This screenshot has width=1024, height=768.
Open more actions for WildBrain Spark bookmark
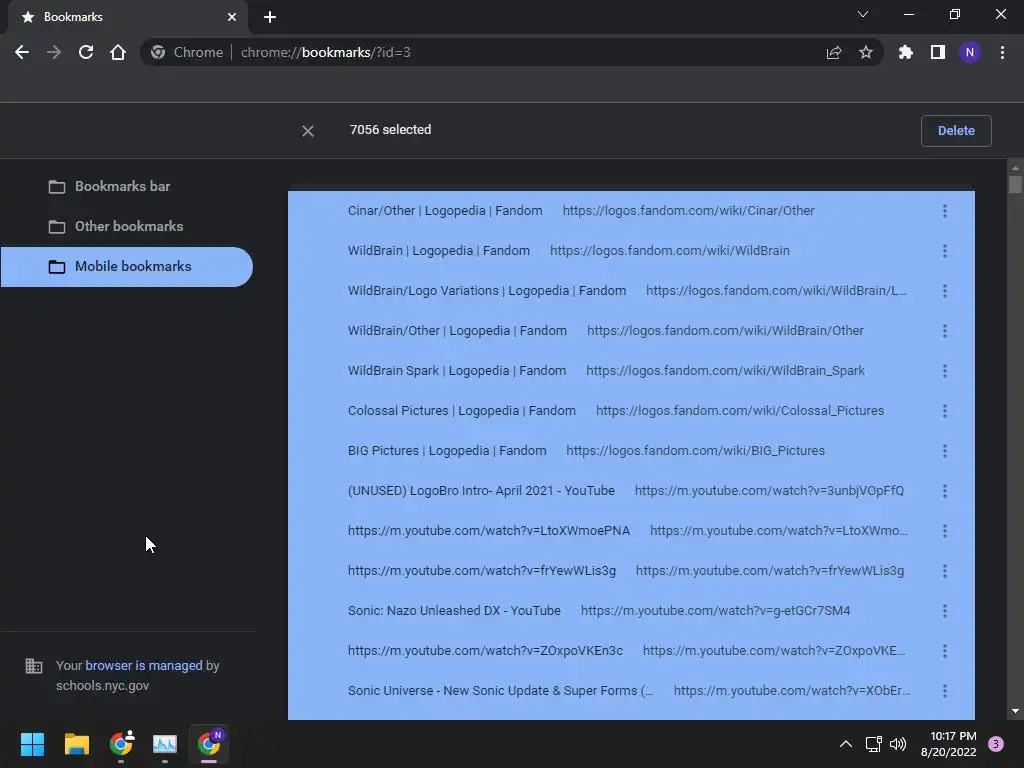click(x=944, y=371)
